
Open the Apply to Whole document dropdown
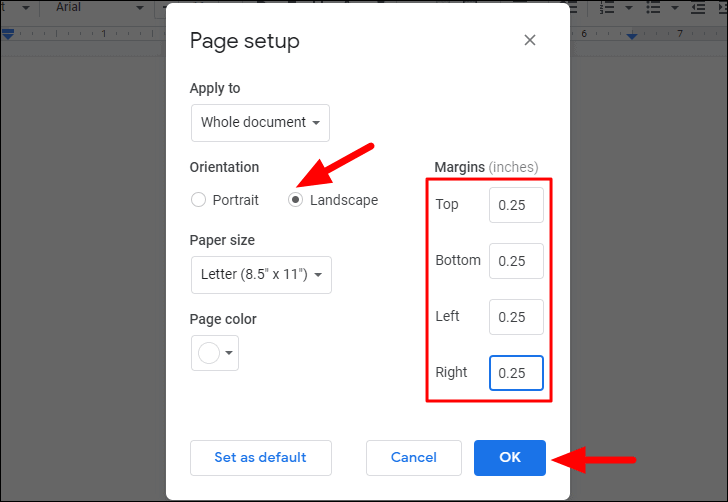coord(260,123)
